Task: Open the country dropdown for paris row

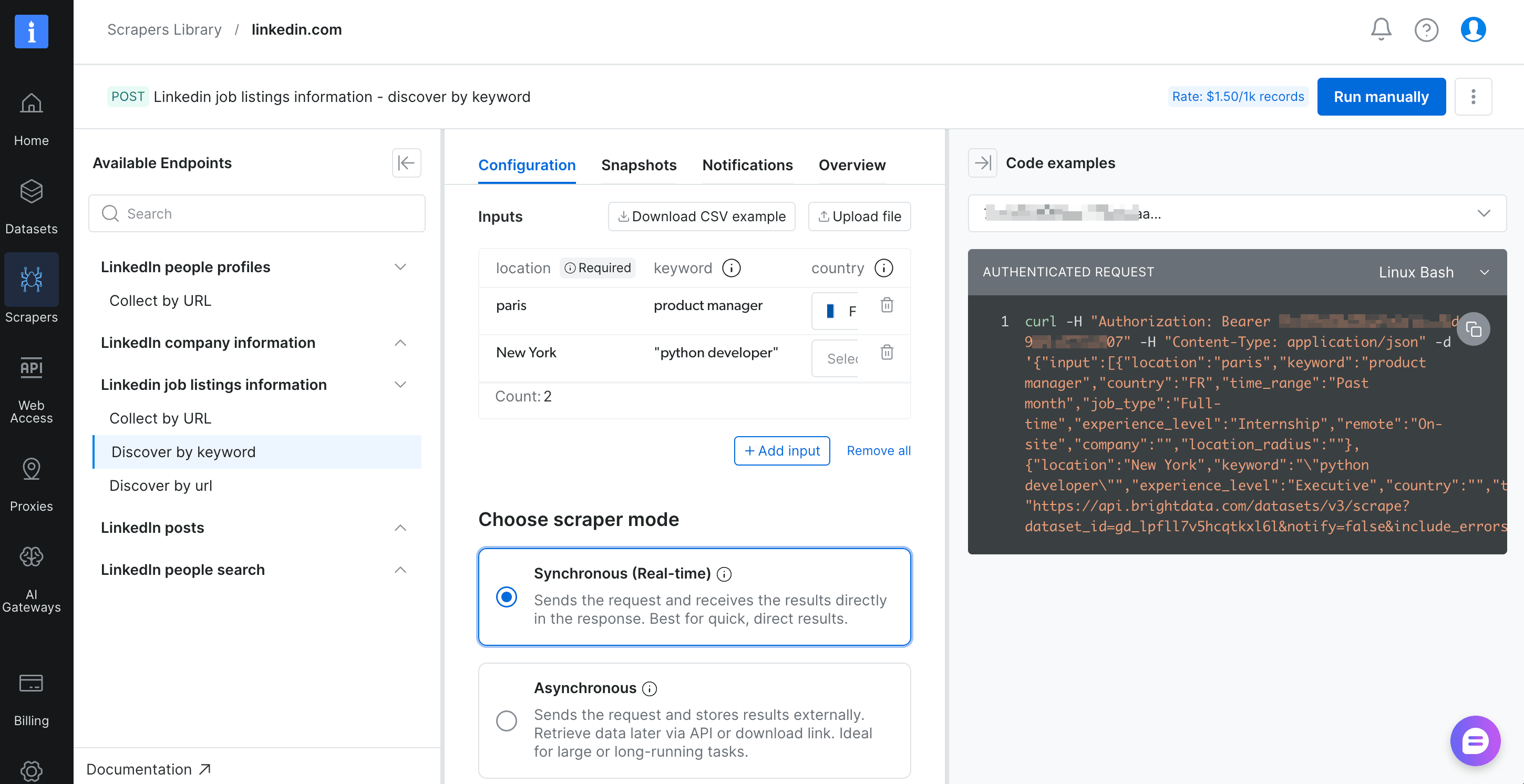Action: click(x=835, y=311)
